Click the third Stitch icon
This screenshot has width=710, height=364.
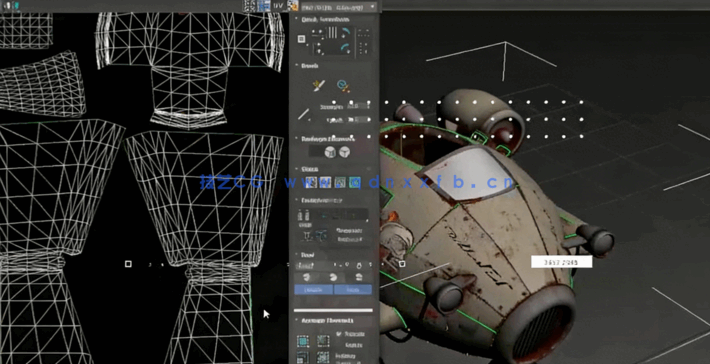tap(340, 182)
